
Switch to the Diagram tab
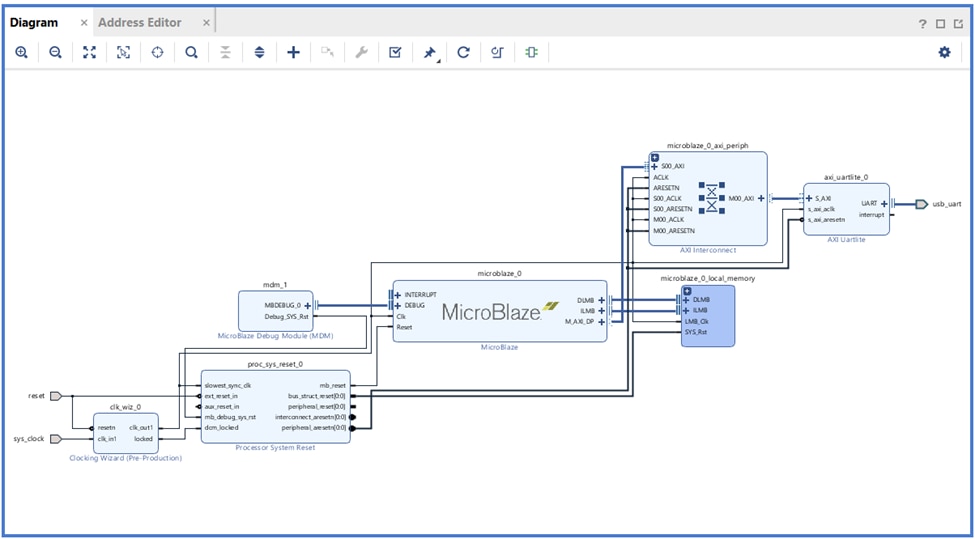(34, 23)
